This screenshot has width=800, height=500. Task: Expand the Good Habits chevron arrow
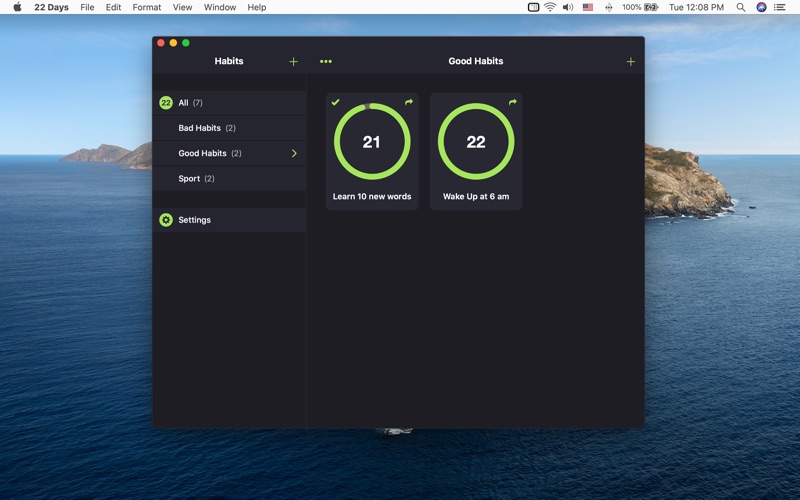(x=294, y=153)
